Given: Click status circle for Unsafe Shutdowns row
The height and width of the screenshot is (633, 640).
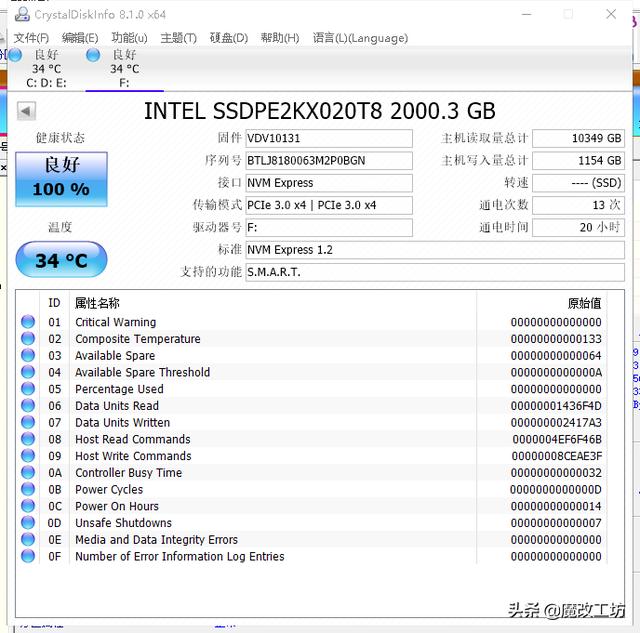Looking at the screenshot, I should coord(28,522).
